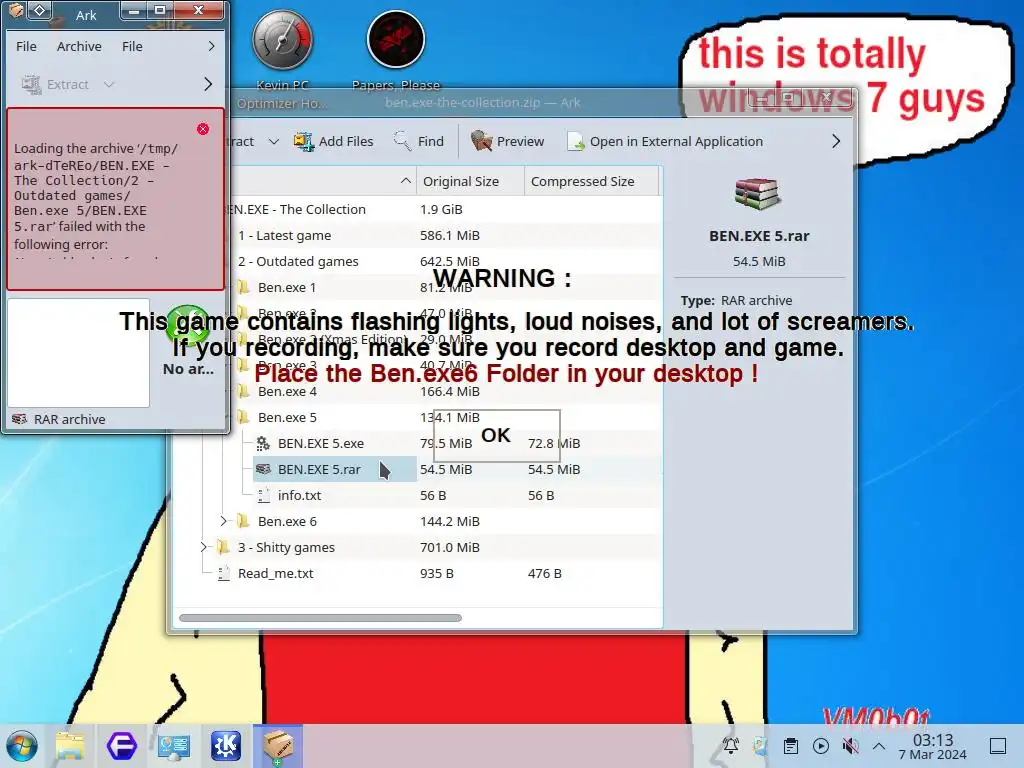Select the BEN.EXE 5.exe file name
1024x768 pixels.
(x=321, y=443)
